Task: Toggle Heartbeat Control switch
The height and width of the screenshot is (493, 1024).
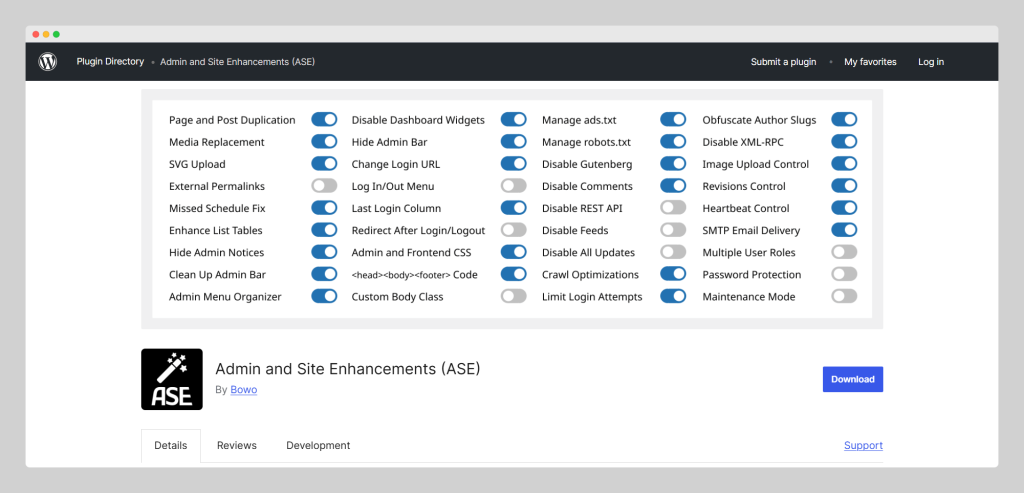Action: point(844,208)
